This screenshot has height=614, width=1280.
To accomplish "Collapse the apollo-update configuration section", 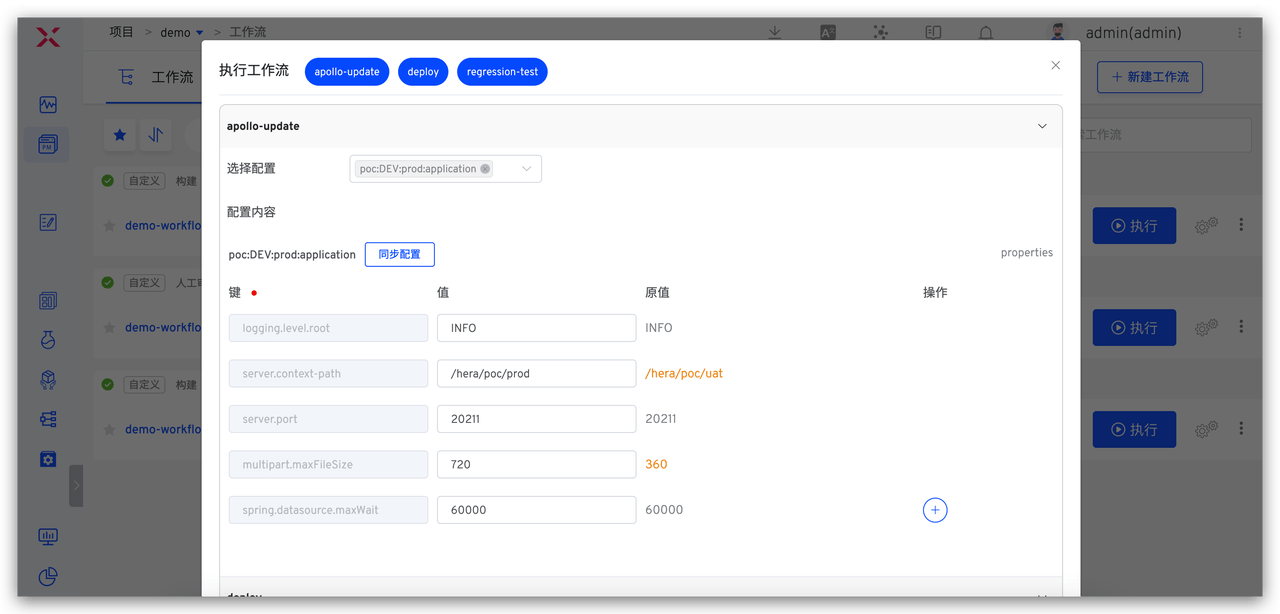I will point(1041,126).
